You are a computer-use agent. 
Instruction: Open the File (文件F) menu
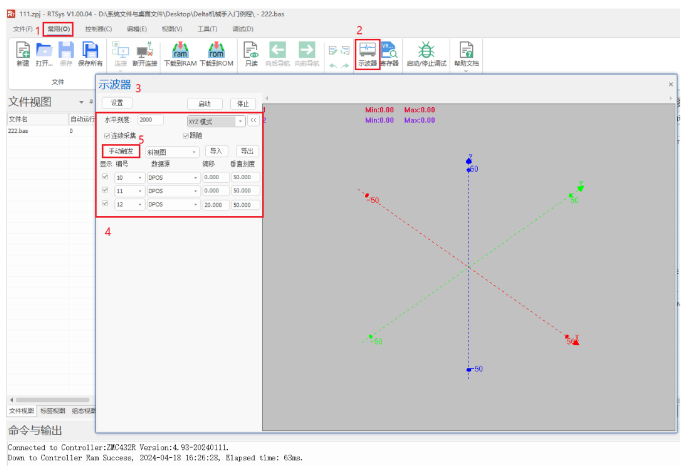[23, 29]
